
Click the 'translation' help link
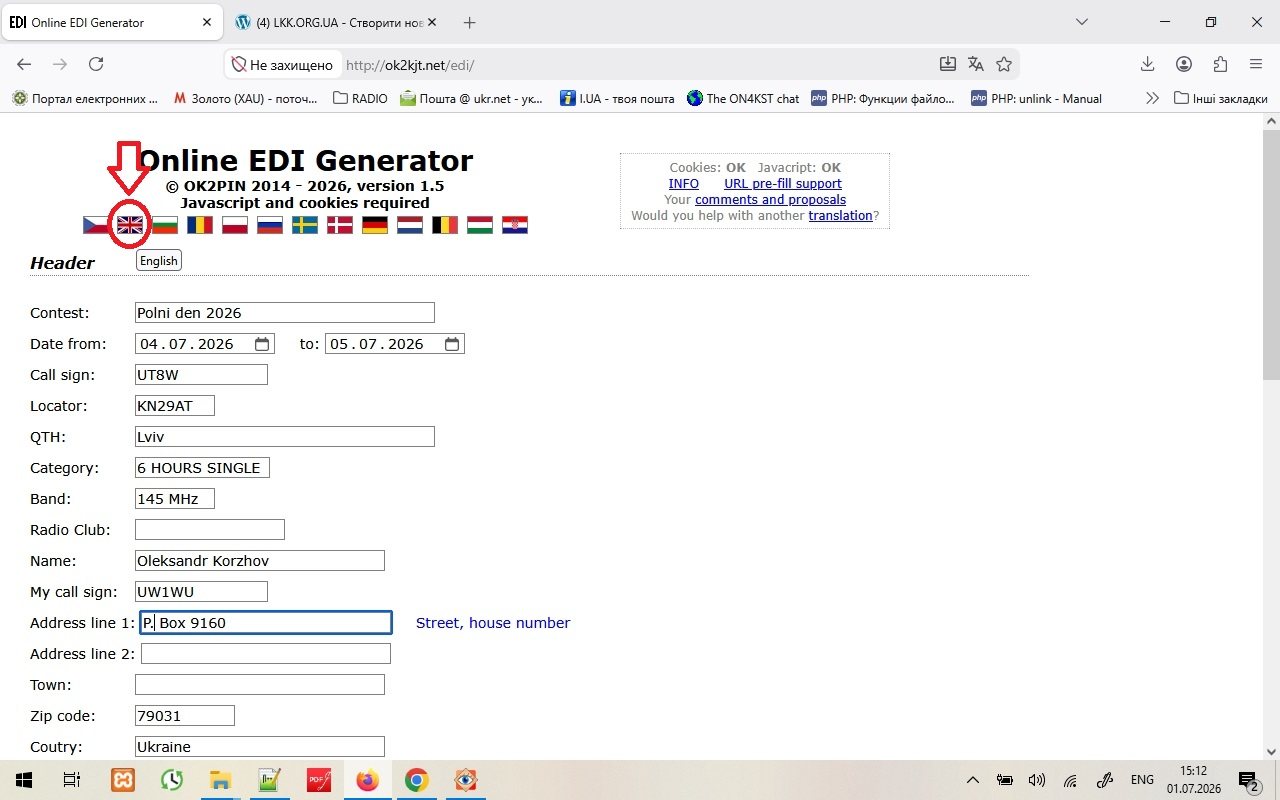tap(840, 216)
